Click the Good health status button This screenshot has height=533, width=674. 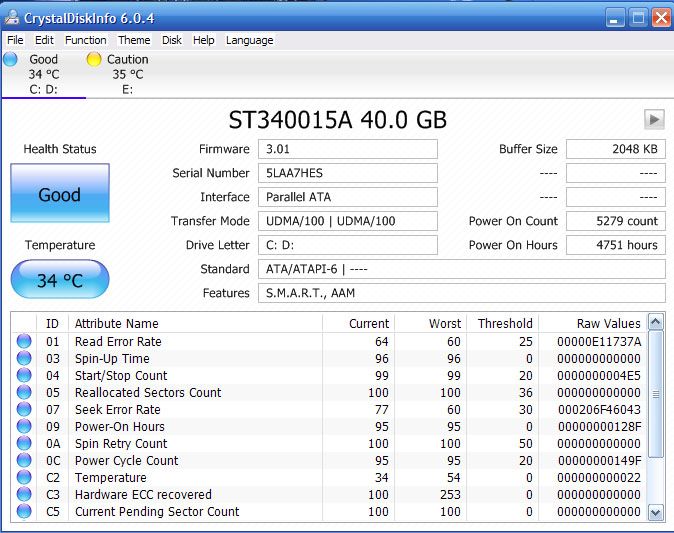[60, 193]
